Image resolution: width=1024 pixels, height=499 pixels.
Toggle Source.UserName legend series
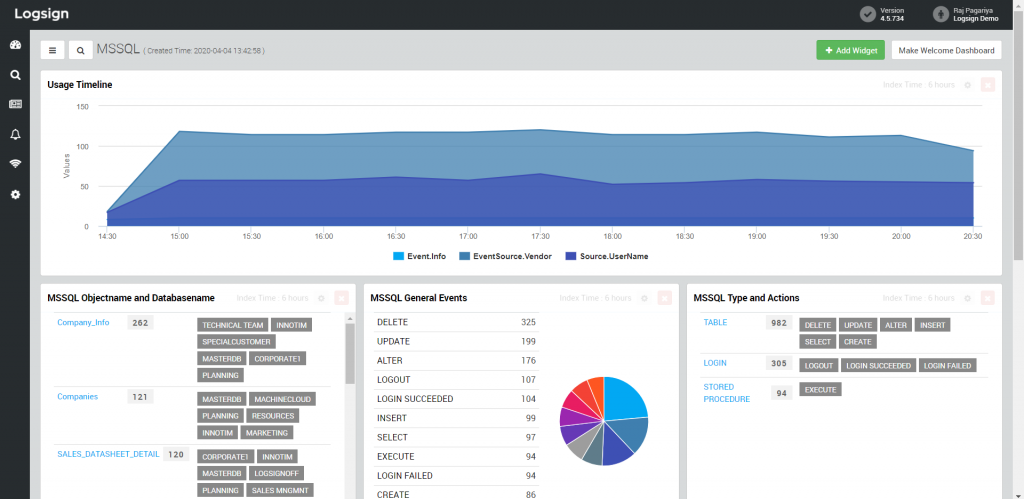click(x=607, y=256)
